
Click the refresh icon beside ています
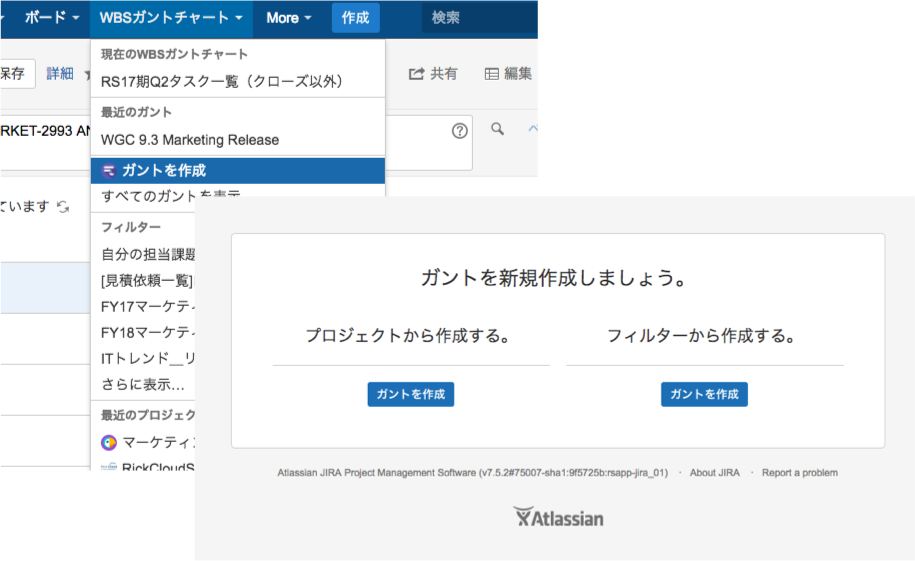coord(63,207)
